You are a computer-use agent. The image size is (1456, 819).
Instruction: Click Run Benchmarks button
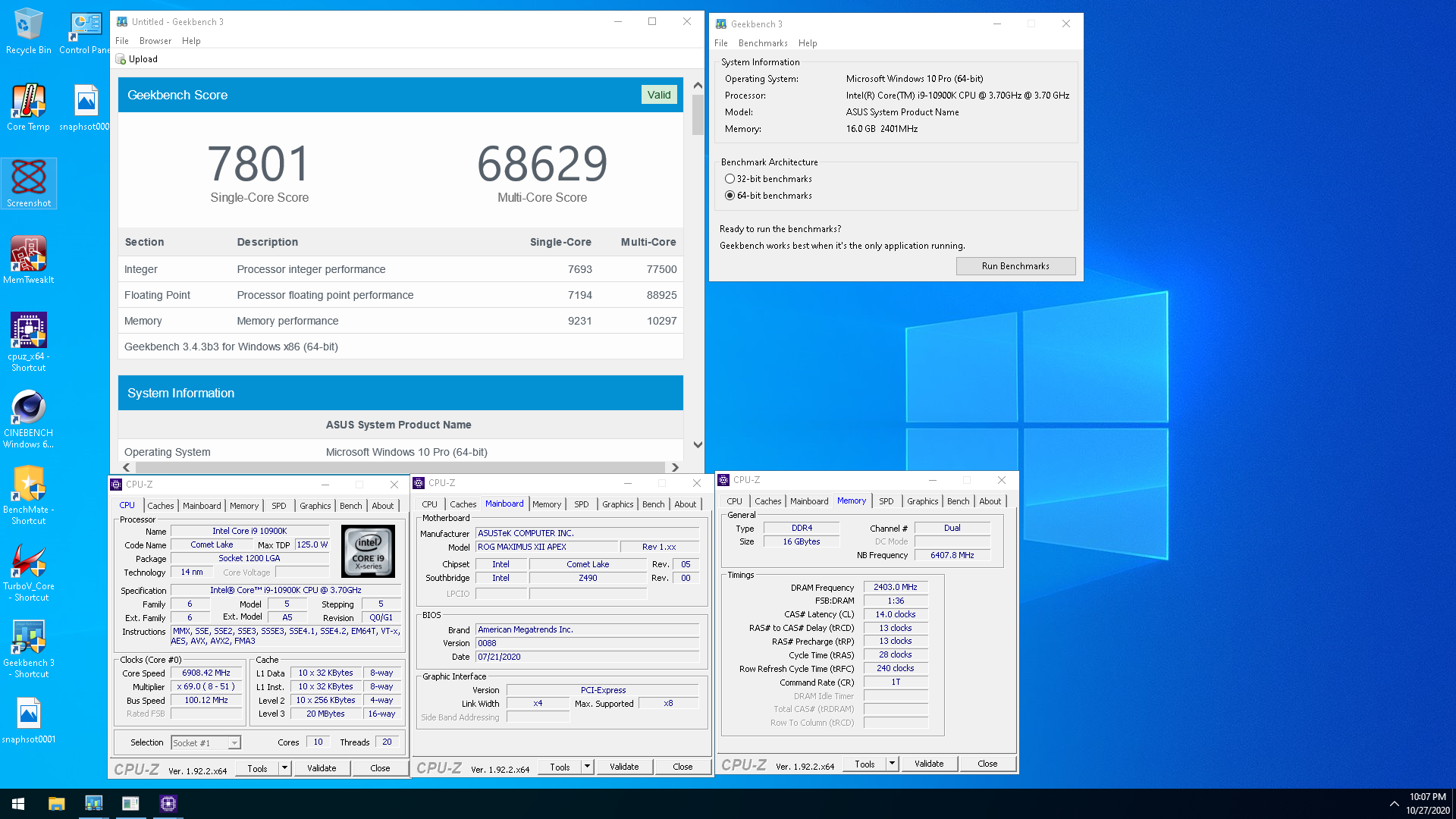click(x=1015, y=266)
